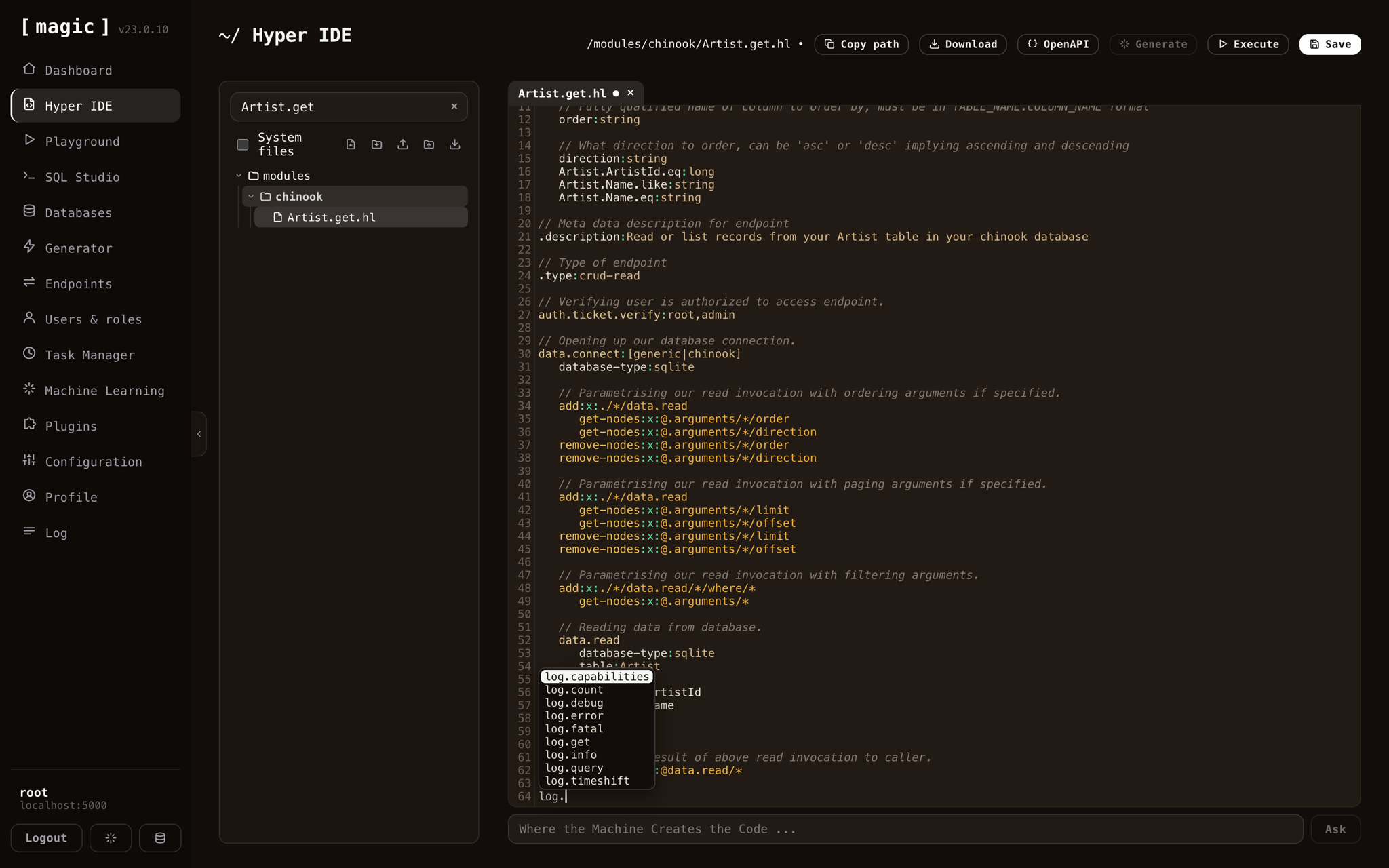Click the new file icon
The height and width of the screenshot is (868, 1389).
(x=351, y=144)
